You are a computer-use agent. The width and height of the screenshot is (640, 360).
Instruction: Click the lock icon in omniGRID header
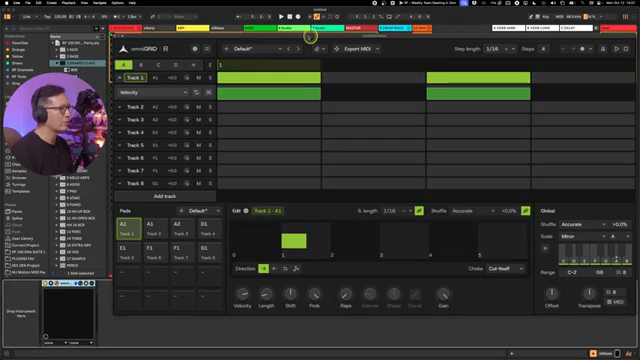[603, 49]
